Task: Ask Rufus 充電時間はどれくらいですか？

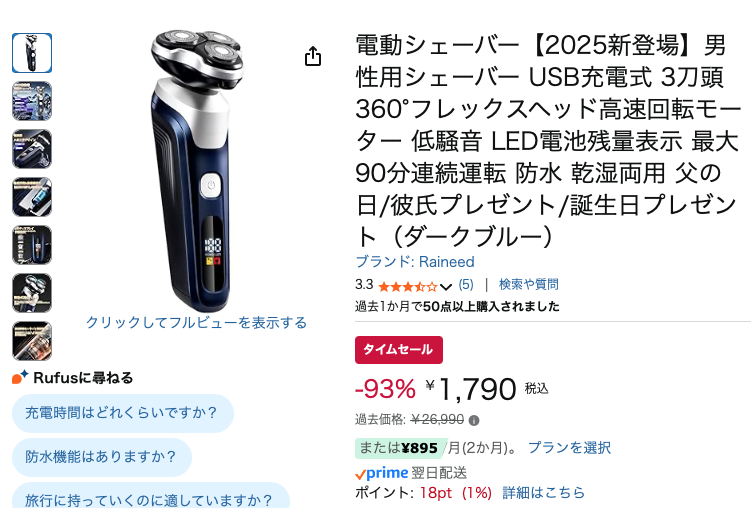Action: [x=122, y=413]
